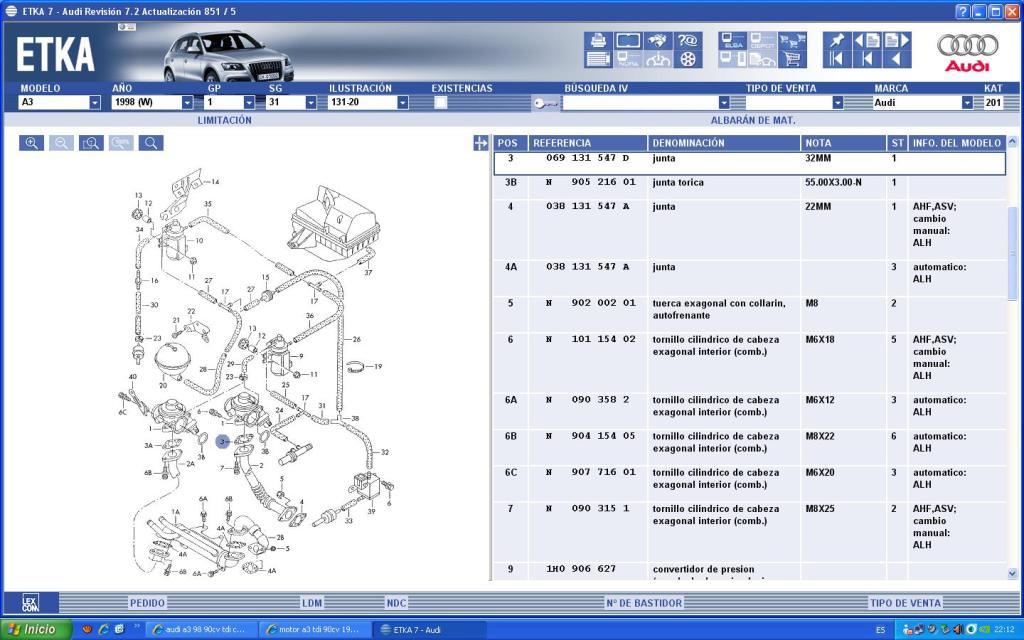Expand the Modelo dropdown showing A3
1024x640 pixels.
95,103
